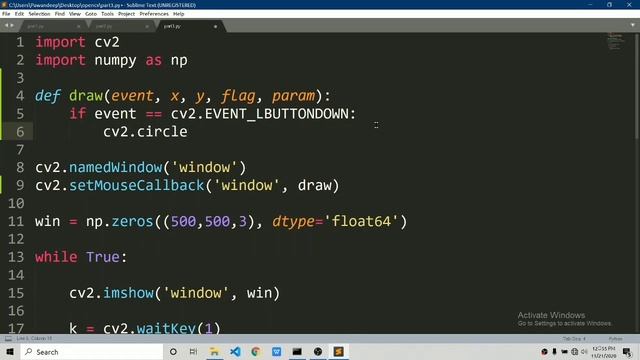Click 'EVENT_LBUTTONDOWN' in the code
This screenshot has width=640, height=360.
tap(277, 114)
